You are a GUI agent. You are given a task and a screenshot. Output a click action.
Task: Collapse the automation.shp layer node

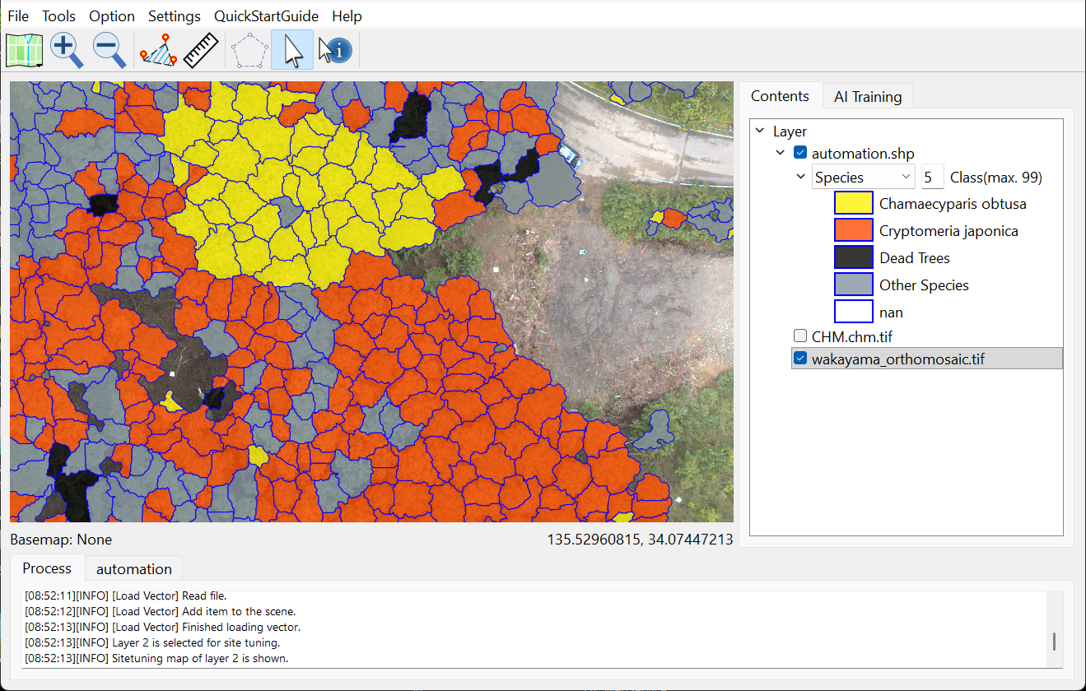point(780,153)
